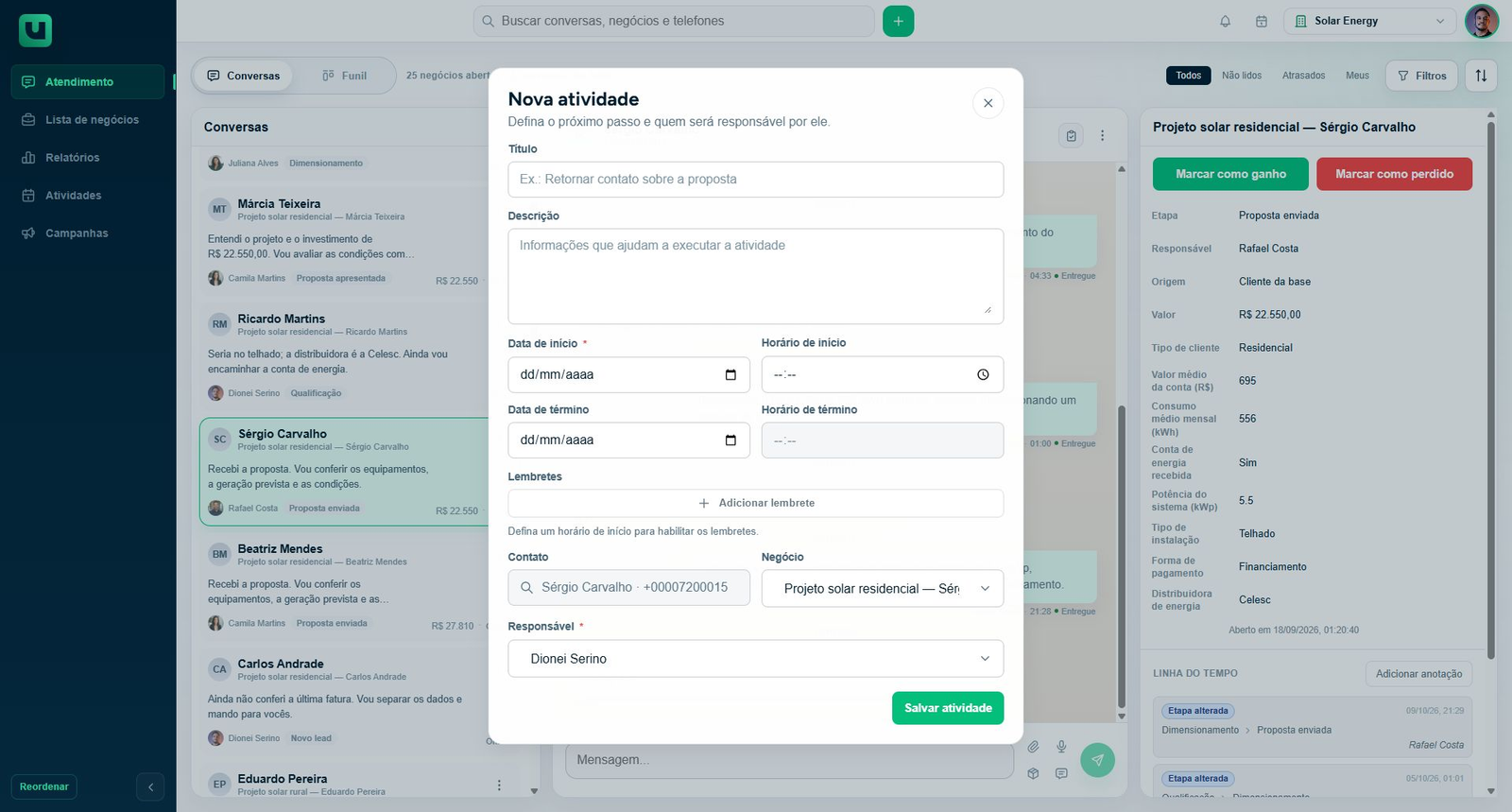Open the Filtros filter button
Image resolution: width=1512 pixels, height=812 pixels.
[x=1421, y=76]
